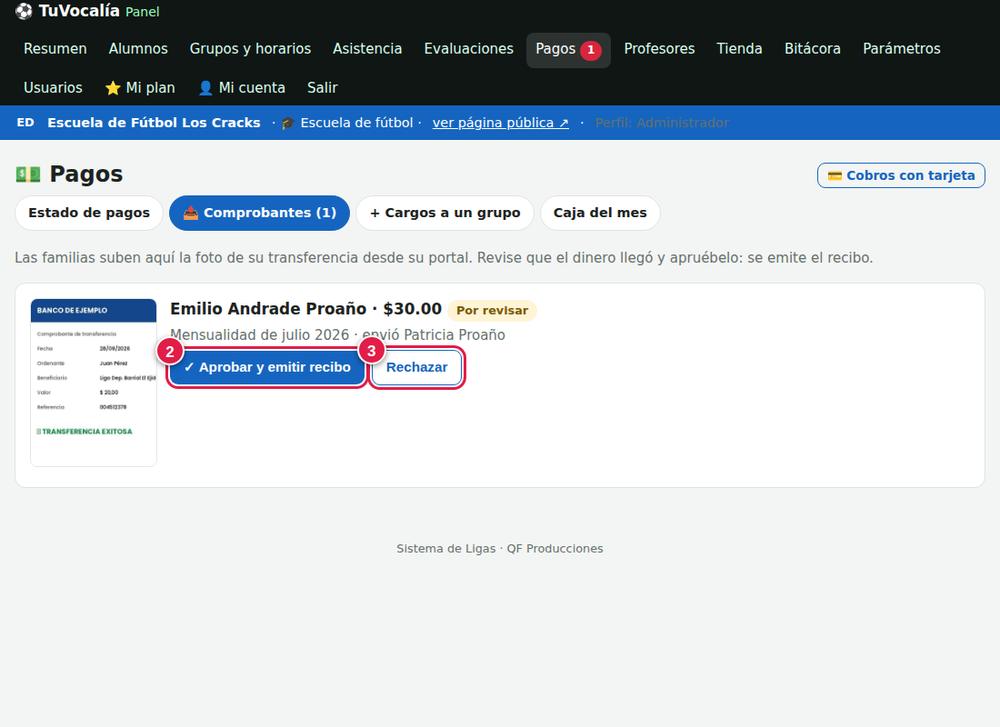The image size is (1000, 727).
Task: Click the Emilio Andrade Proaño · $30.00 heading
Action: (305, 309)
